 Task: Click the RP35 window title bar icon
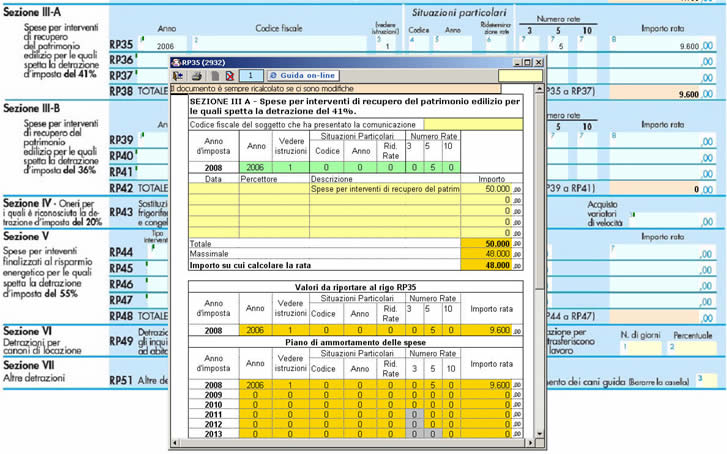click(x=176, y=61)
